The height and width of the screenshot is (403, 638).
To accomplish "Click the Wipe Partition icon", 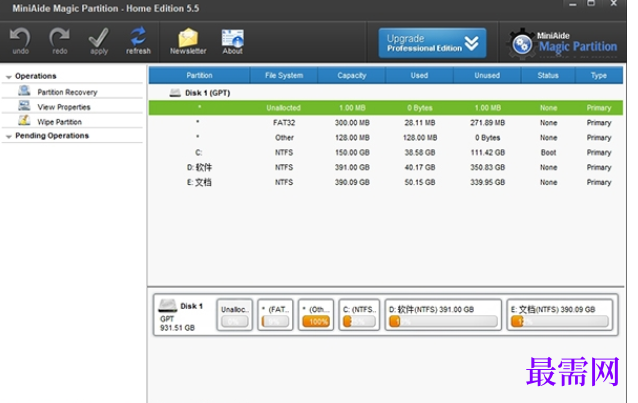I will (24, 120).
